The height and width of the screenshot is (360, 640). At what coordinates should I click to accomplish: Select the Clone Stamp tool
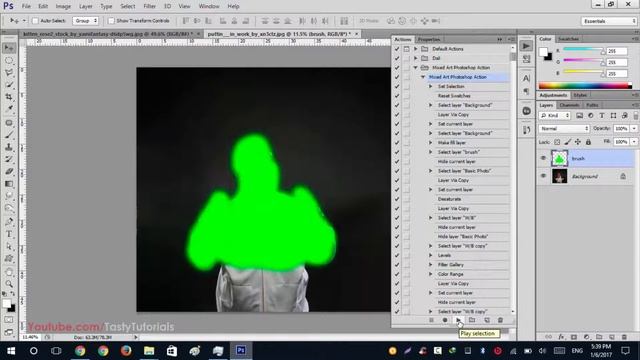coord(9,147)
